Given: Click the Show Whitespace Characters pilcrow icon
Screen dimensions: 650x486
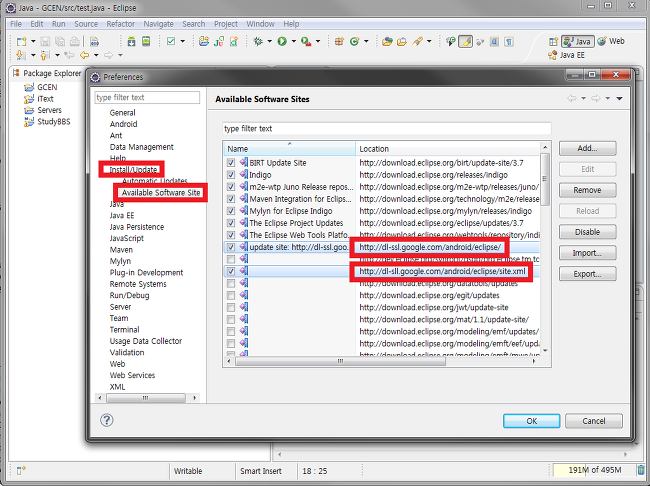Looking at the screenshot, I should [x=509, y=41].
